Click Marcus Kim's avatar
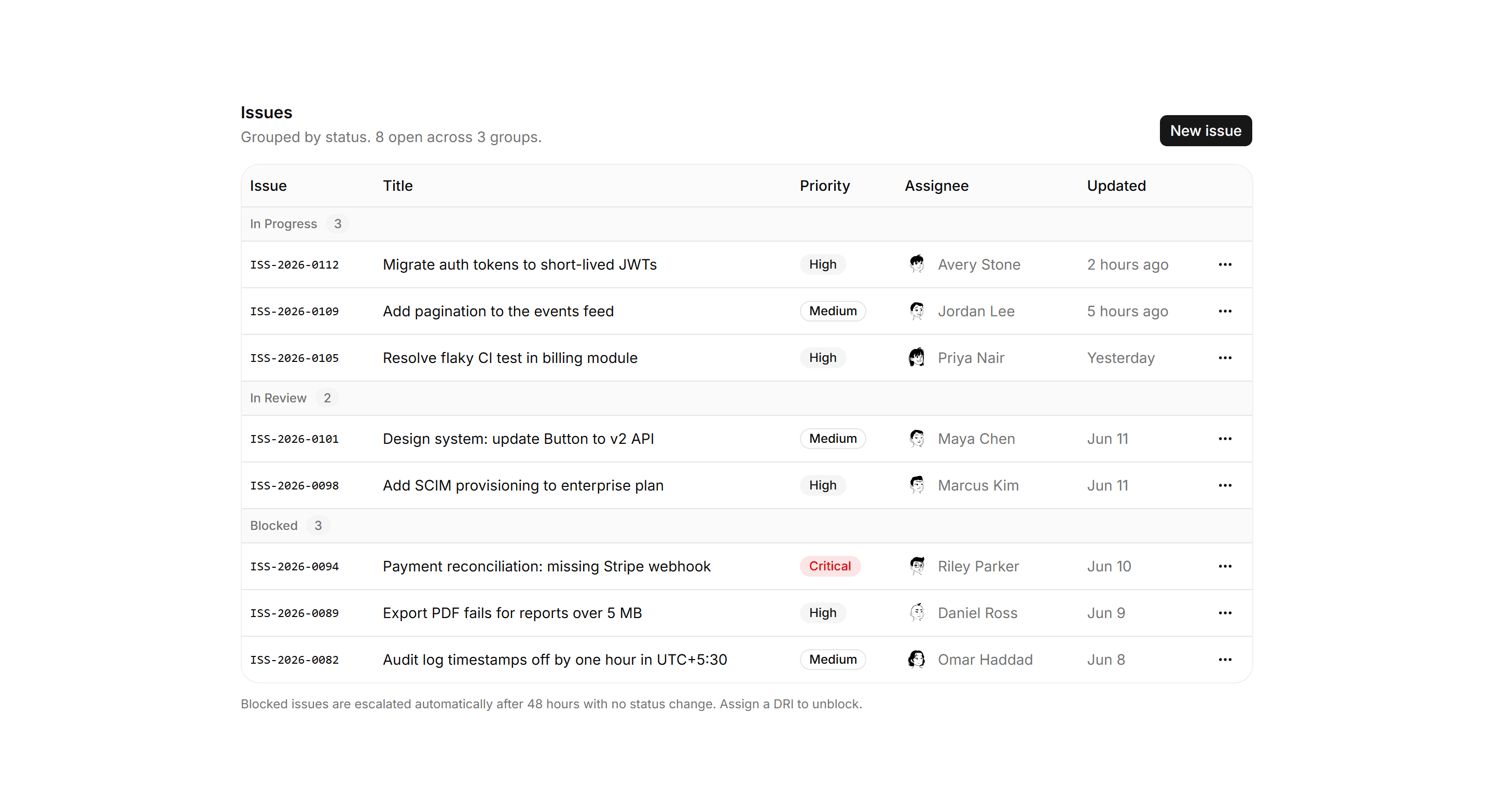The height and width of the screenshot is (812, 1494). click(x=917, y=485)
